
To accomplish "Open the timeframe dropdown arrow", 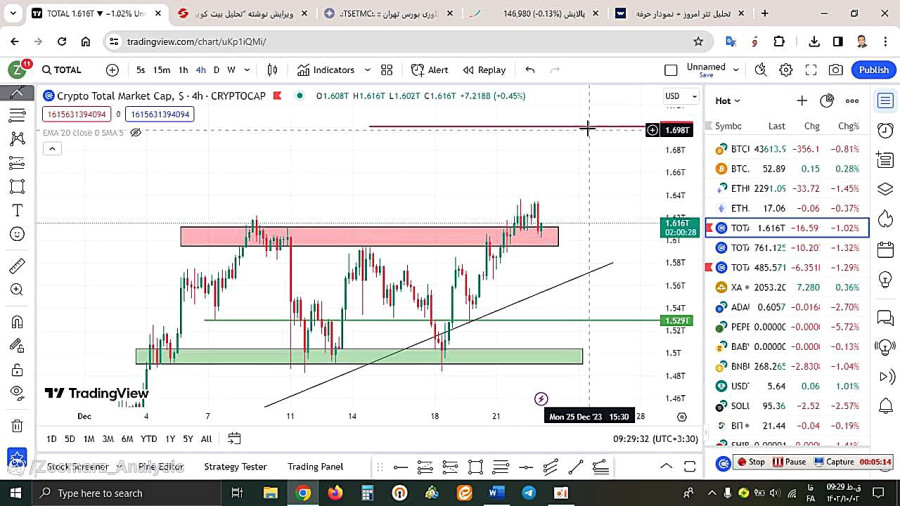I will pos(247,70).
